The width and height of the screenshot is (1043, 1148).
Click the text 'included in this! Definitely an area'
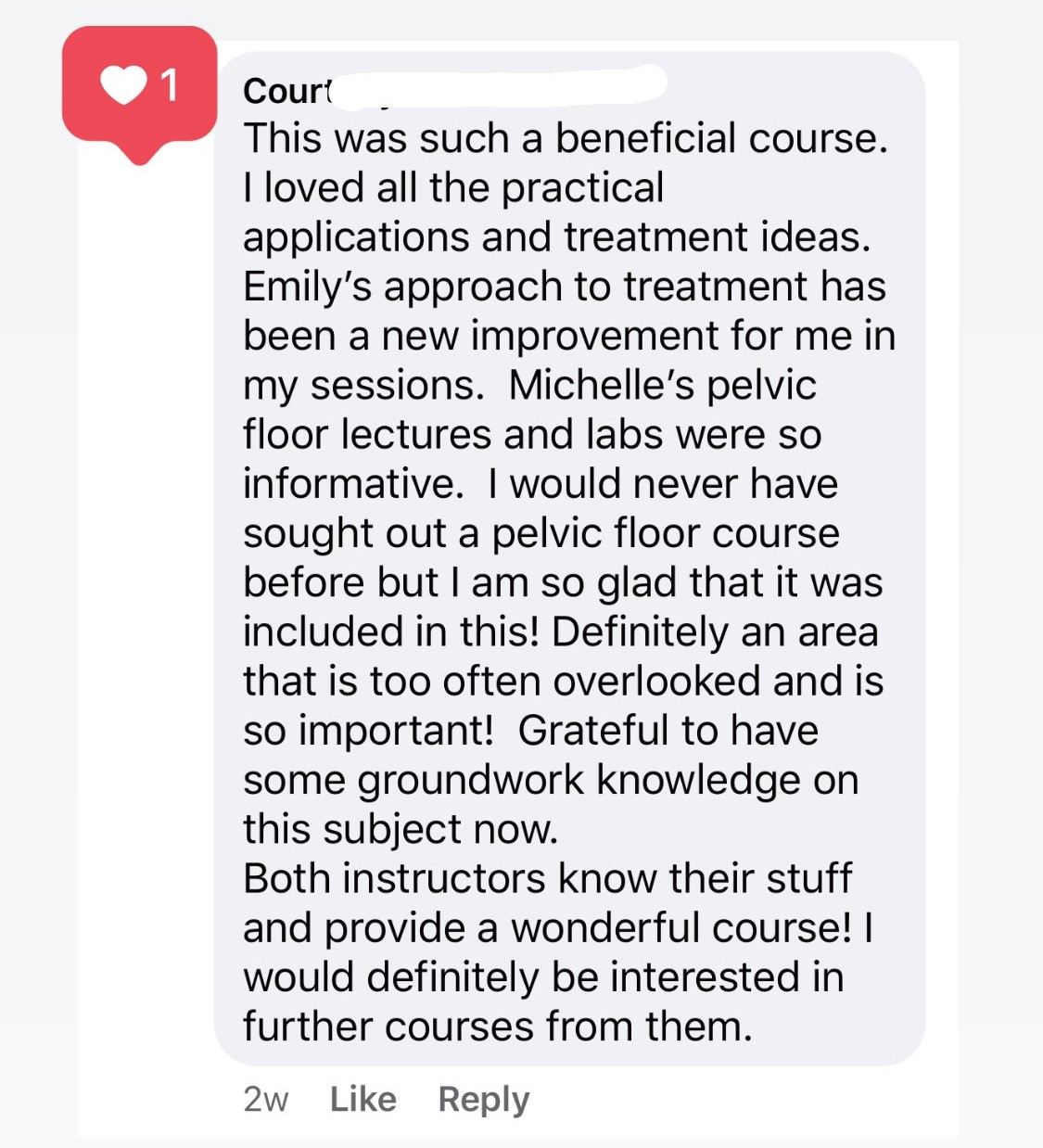pos(561,632)
